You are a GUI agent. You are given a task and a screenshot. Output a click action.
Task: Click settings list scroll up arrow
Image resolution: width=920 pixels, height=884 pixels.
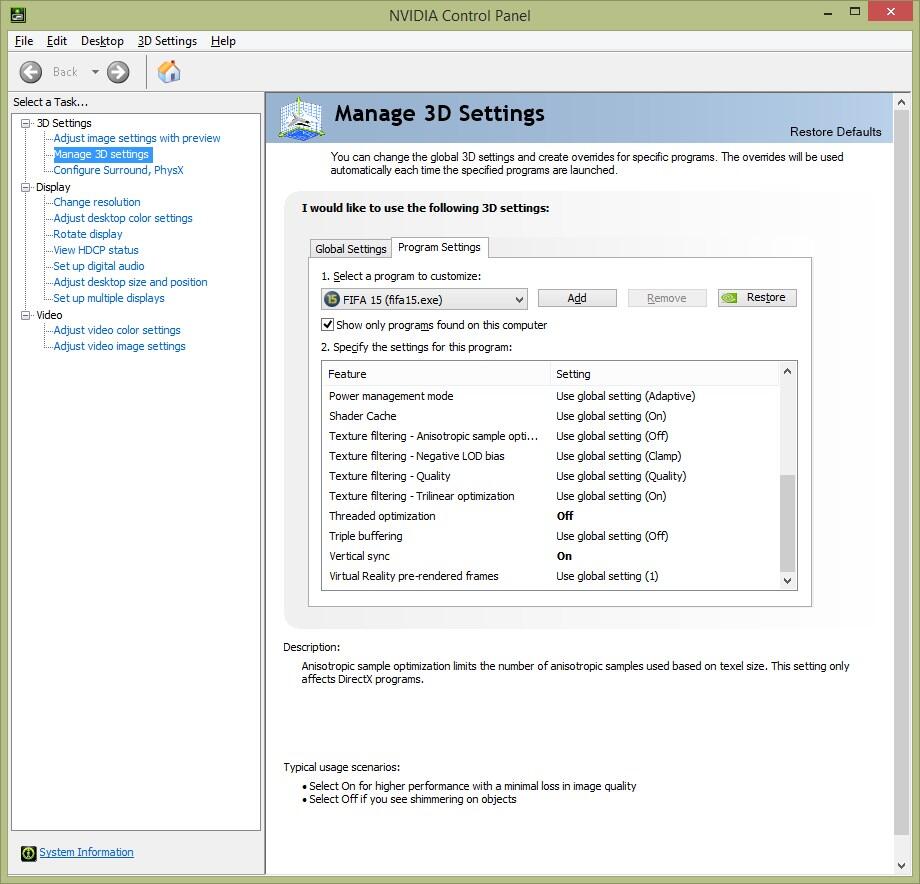coord(787,371)
